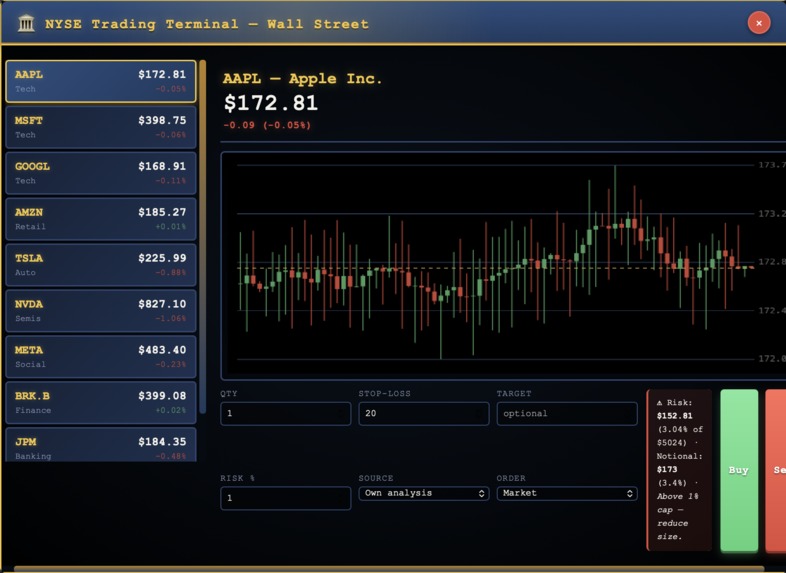
Task: Click the -0.09 (-0.05%) change text
Action: [267, 125]
